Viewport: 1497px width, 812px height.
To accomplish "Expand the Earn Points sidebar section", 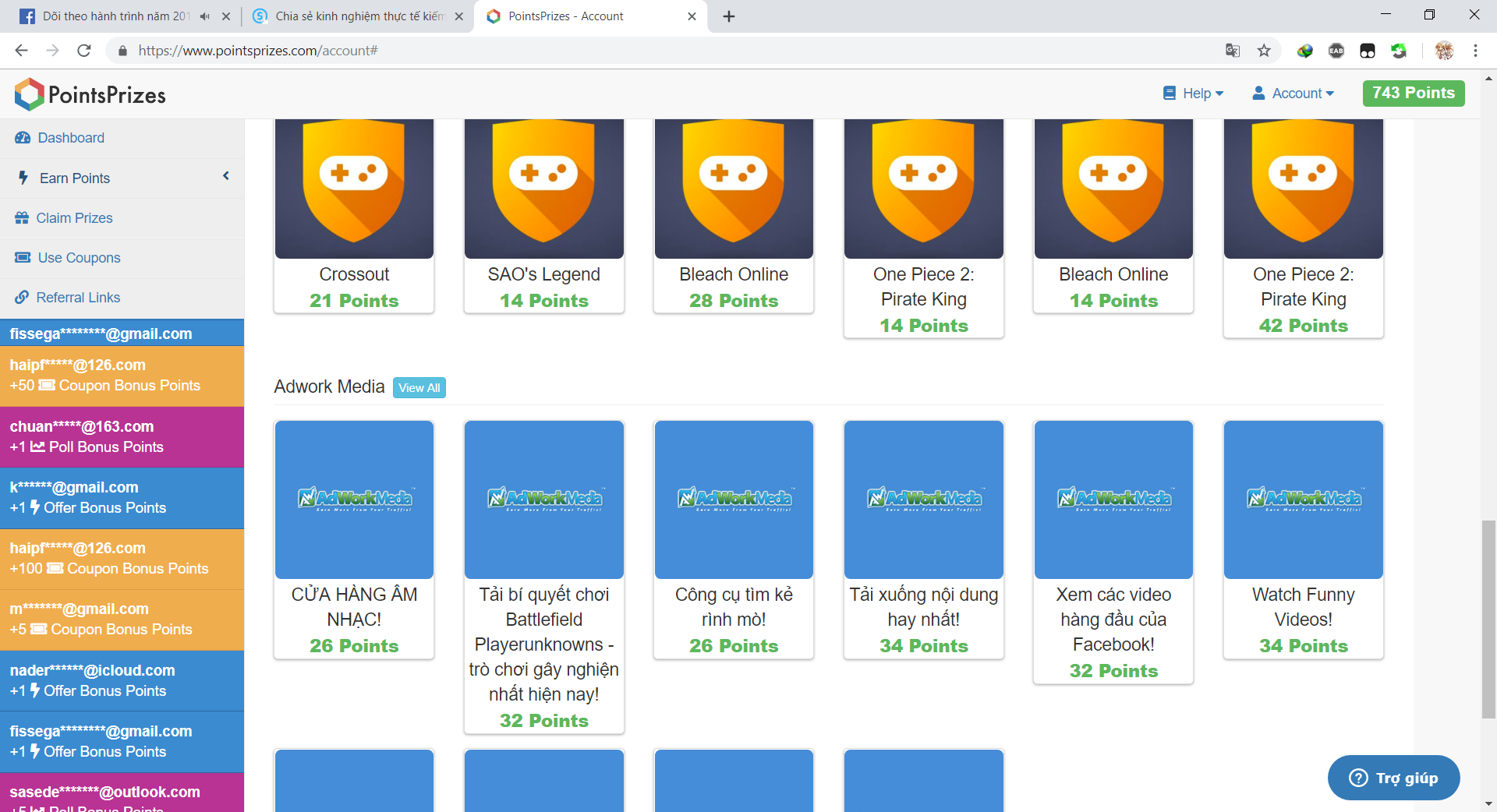I will (75, 178).
